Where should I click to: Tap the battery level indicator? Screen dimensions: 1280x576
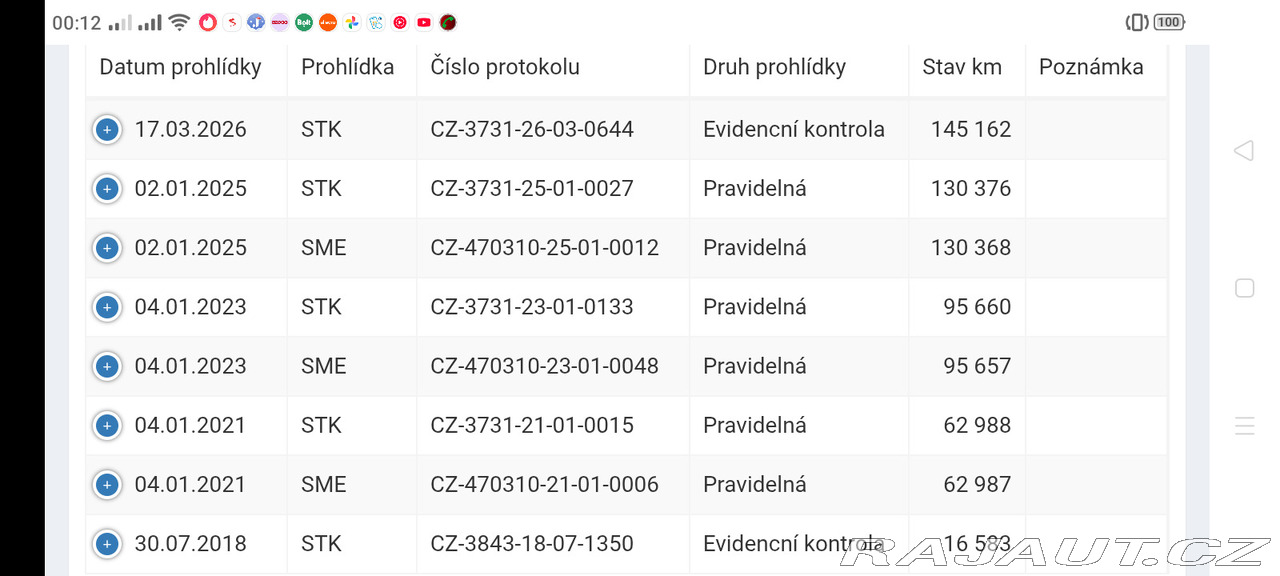point(1168,22)
